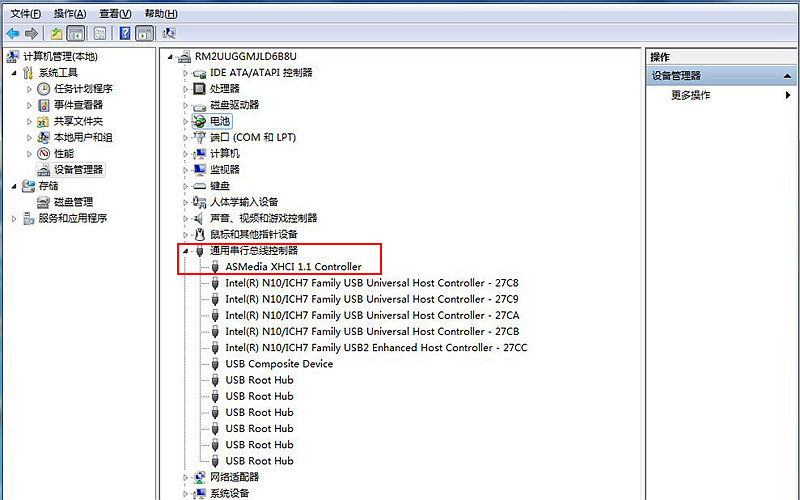Click the Scan for hardware changes icon
The height and width of the screenshot is (500, 800).
pos(169,34)
